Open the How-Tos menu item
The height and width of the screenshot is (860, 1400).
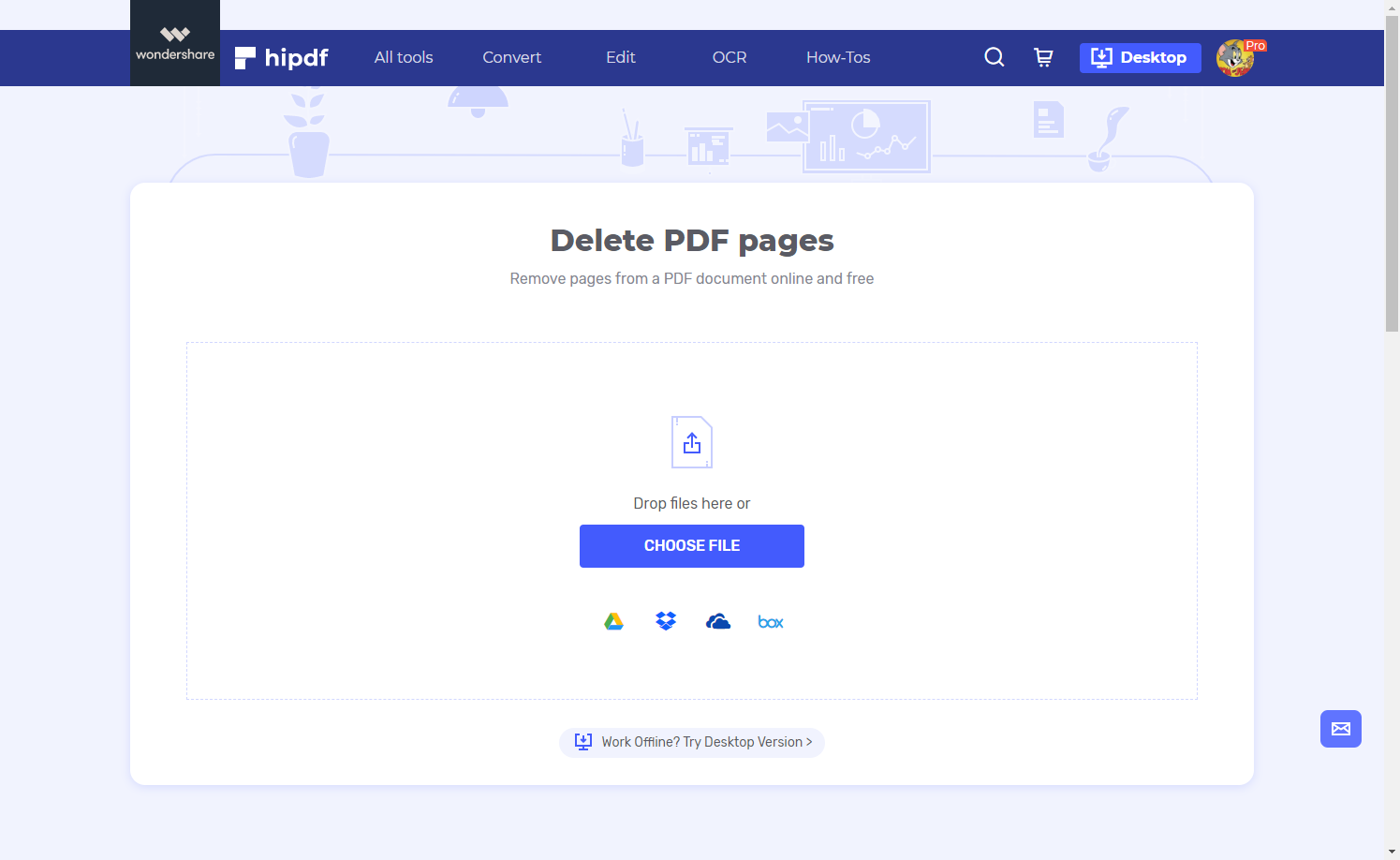click(838, 57)
